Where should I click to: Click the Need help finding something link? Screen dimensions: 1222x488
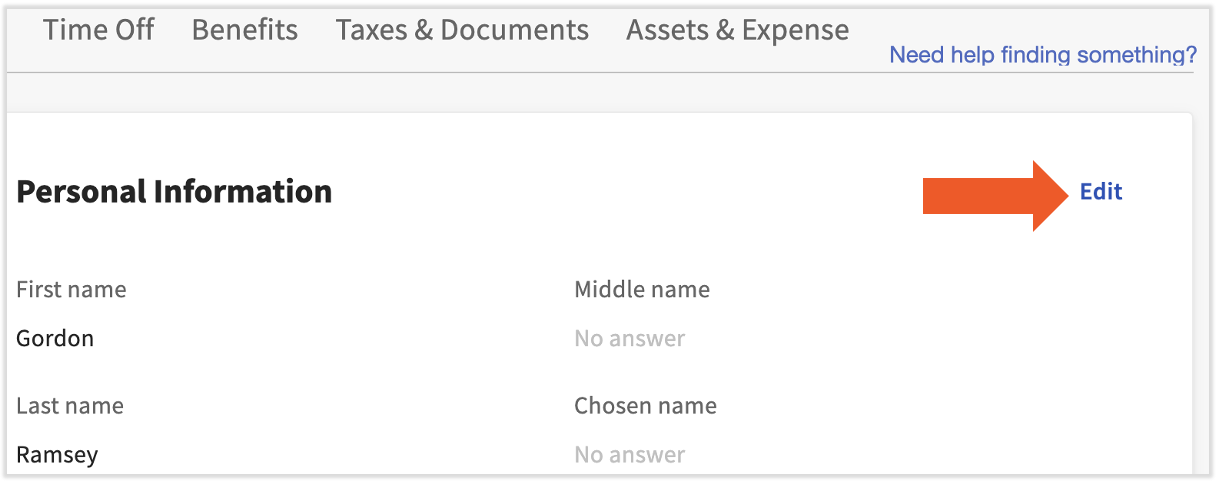pos(1043,55)
